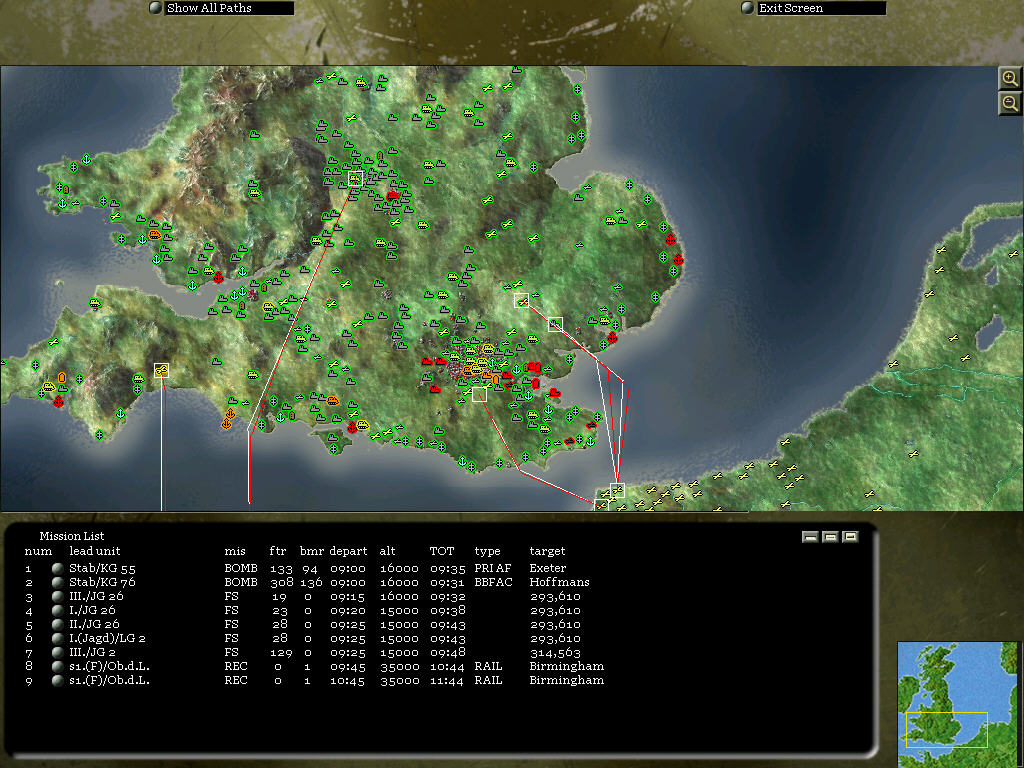Click TOT value 09:35
The width and height of the screenshot is (1024, 768).
tap(447, 568)
